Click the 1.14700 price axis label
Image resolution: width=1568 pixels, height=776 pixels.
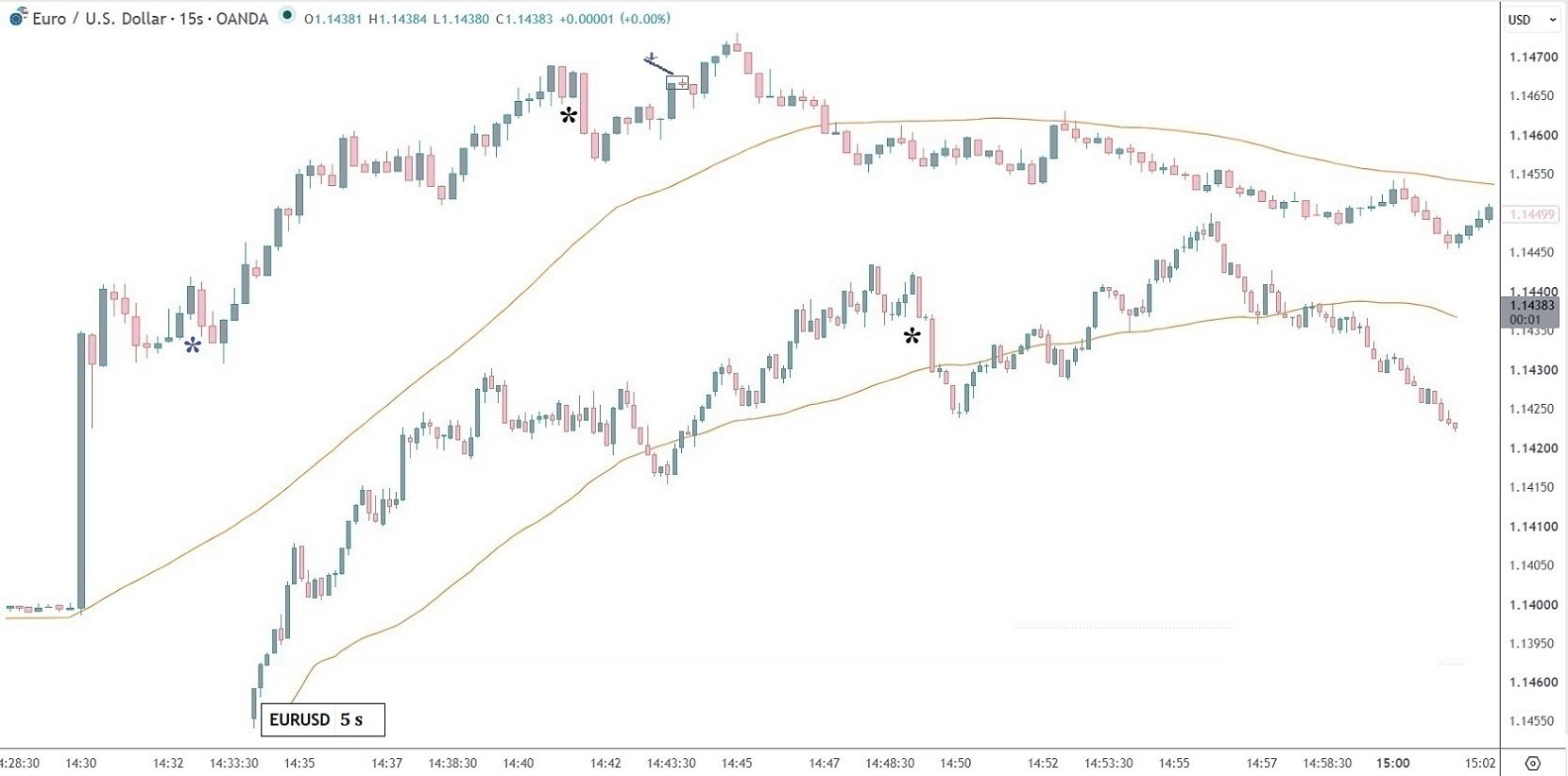click(1533, 57)
